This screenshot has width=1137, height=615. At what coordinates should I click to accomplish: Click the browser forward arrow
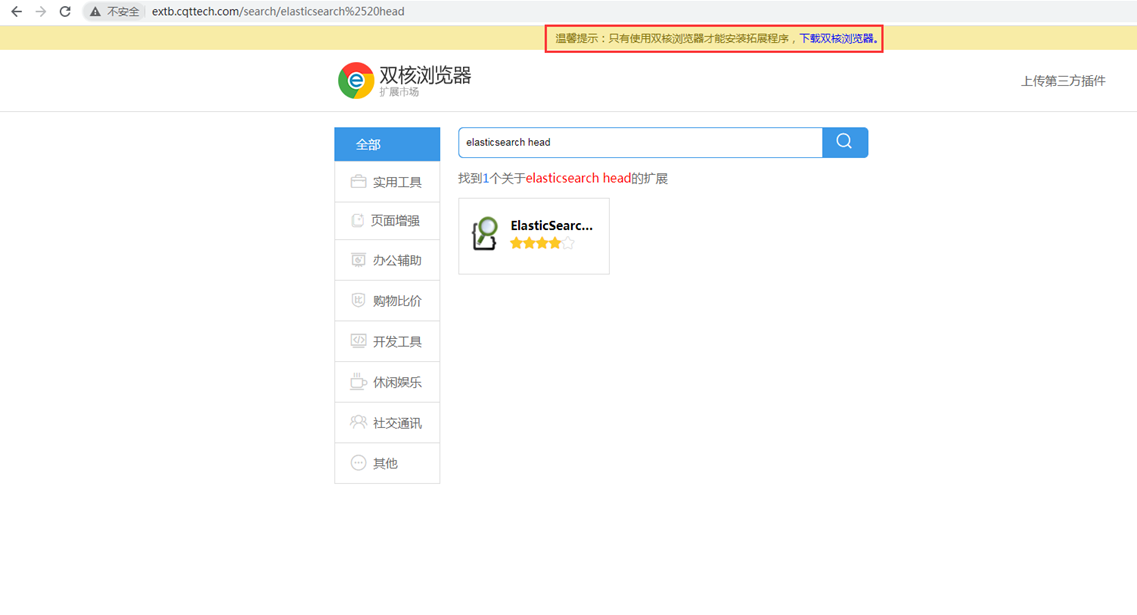(41, 12)
